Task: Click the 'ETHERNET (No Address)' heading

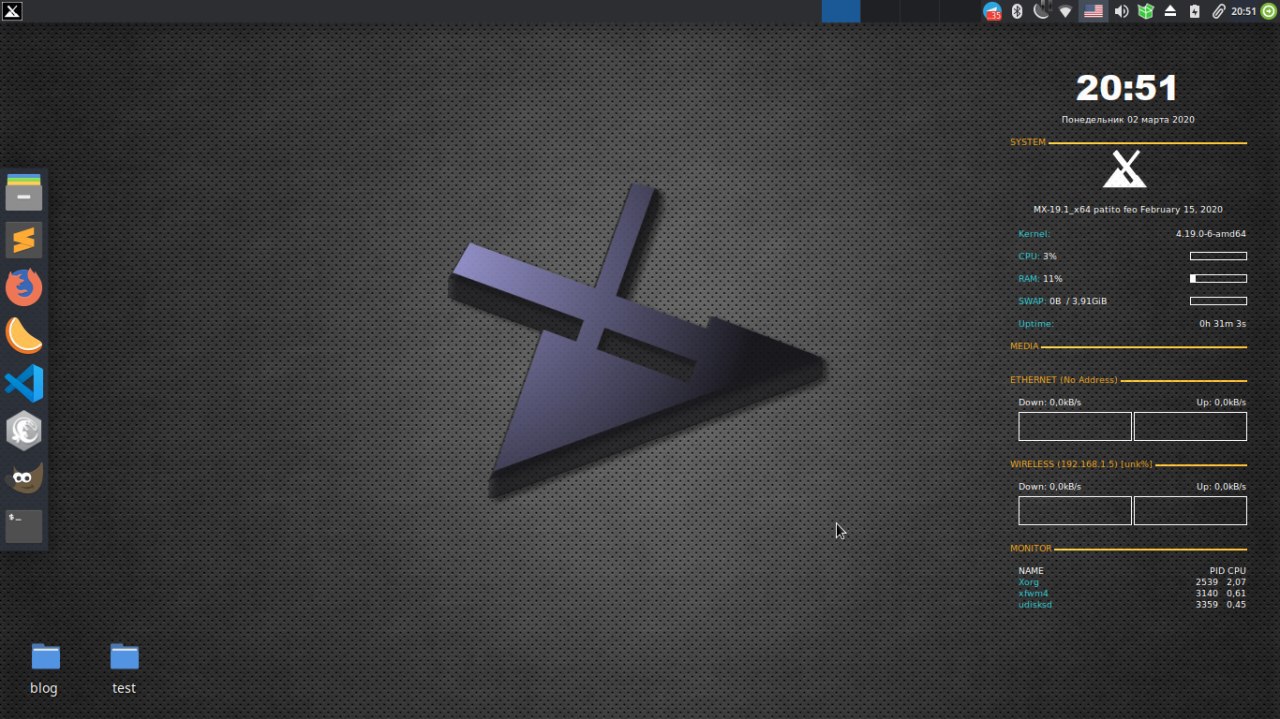Action: (x=1064, y=380)
